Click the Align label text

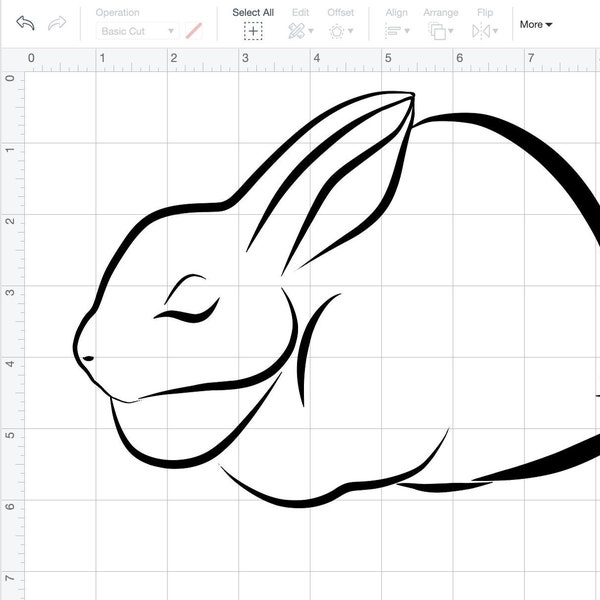tap(396, 13)
